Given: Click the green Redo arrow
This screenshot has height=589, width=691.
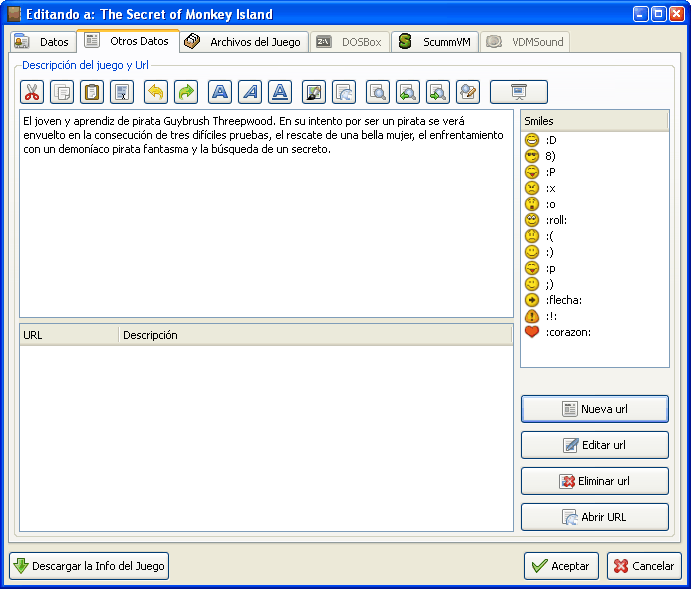Looking at the screenshot, I should [186, 92].
